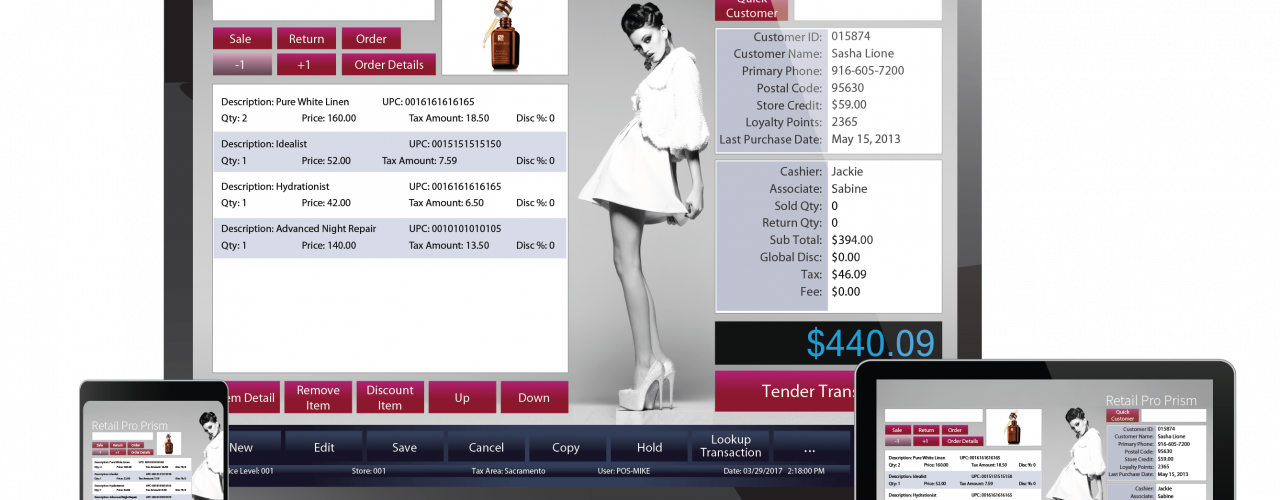Click loyalty points value 2365
Image resolution: width=1280 pixels, height=500 pixels.
pos(844,122)
